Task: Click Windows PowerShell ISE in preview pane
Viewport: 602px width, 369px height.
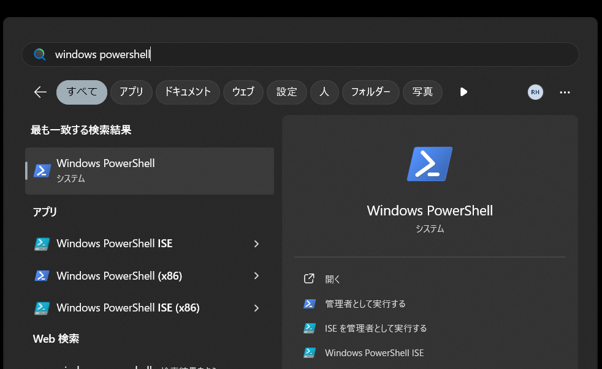Action: (374, 353)
